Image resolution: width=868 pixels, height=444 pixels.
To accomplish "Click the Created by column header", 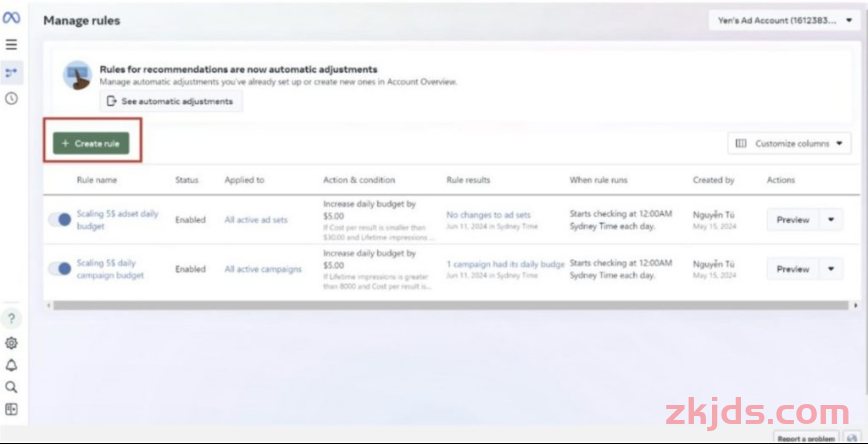I will pos(714,180).
